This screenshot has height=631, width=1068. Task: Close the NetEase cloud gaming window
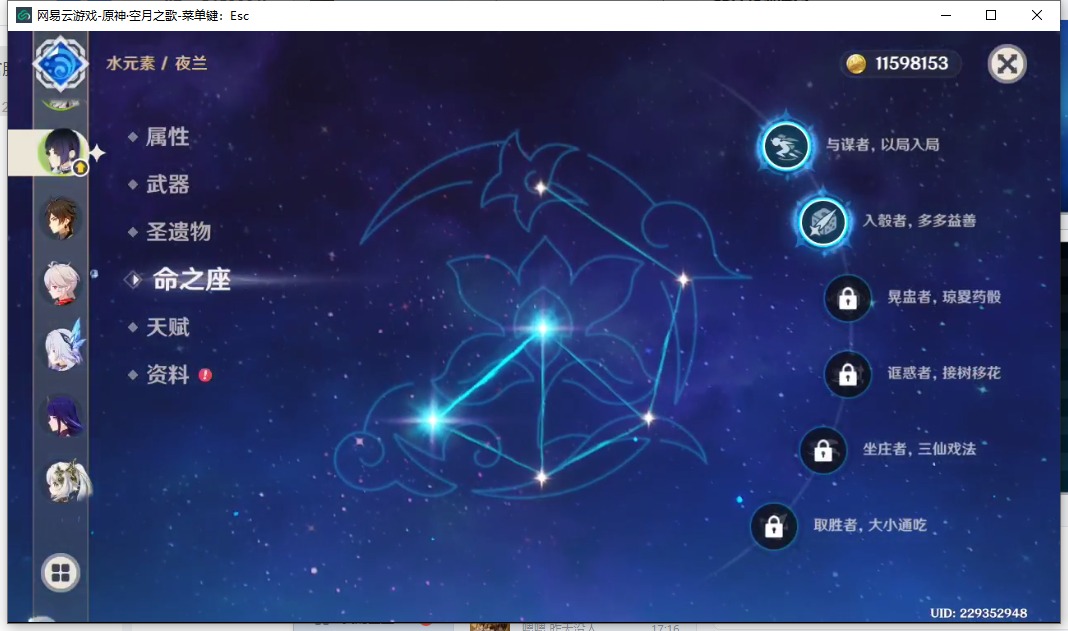click(1037, 15)
